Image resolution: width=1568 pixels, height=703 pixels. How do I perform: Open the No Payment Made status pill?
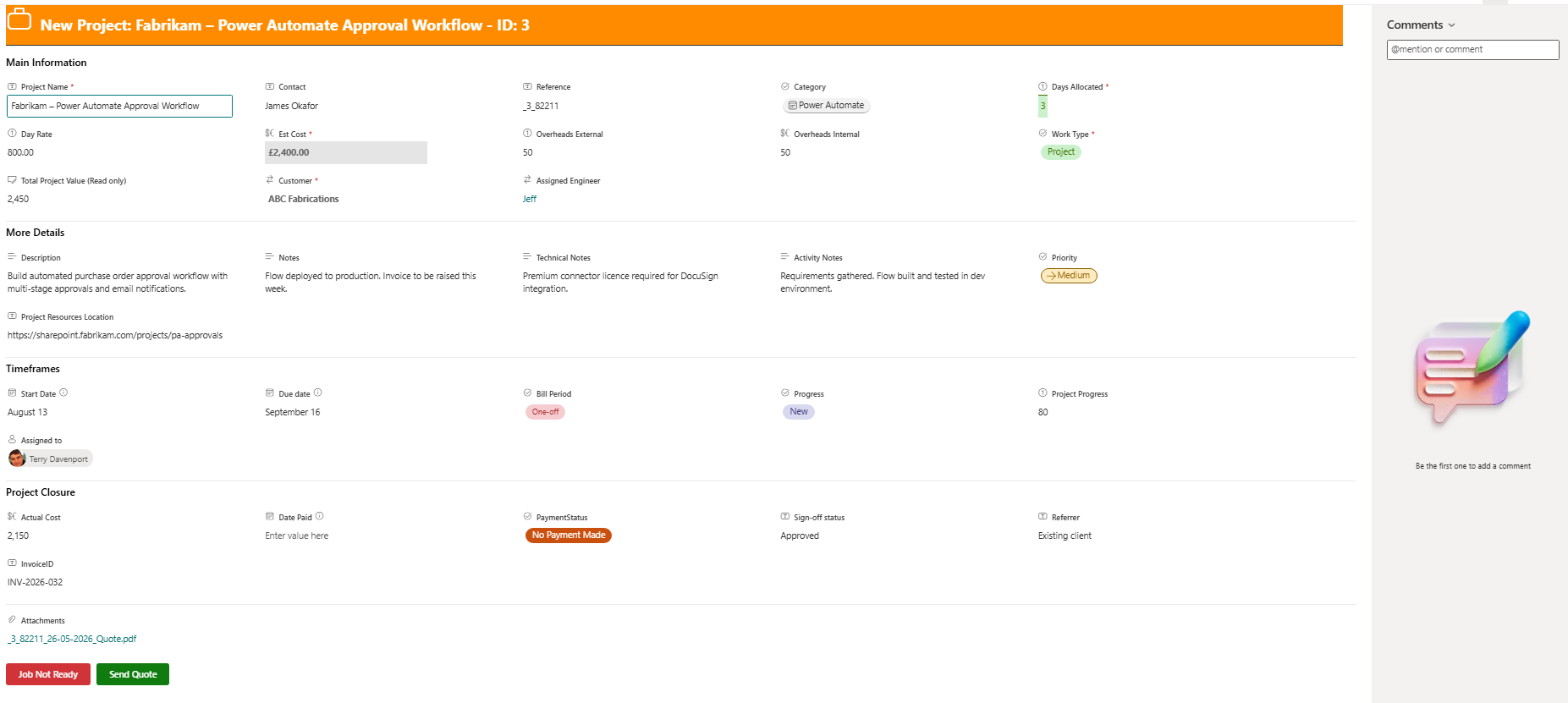coord(569,535)
